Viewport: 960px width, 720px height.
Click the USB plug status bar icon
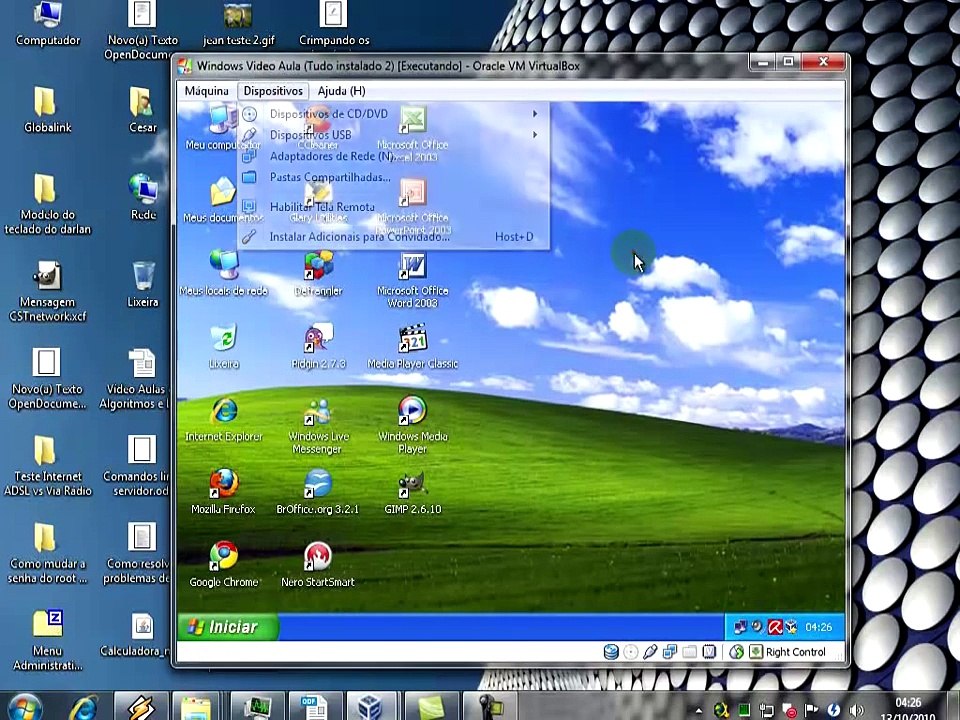[650, 652]
